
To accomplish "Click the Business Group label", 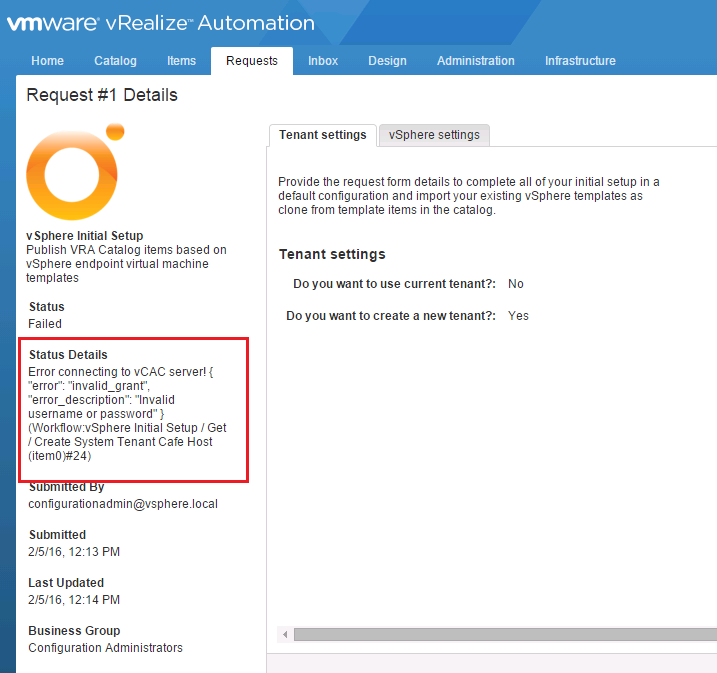I will (x=74, y=631).
